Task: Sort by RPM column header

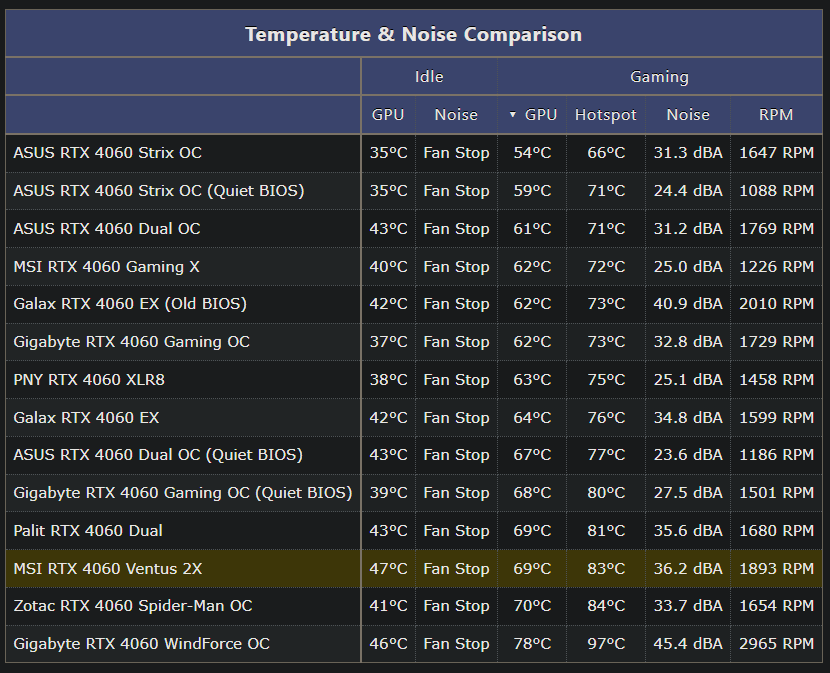Action: pyautogui.click(x=776, y=115)
